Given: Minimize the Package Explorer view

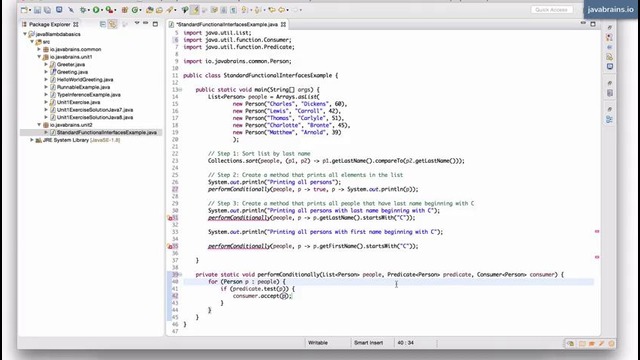Looking at the screenshot, I should coord(145,24).
